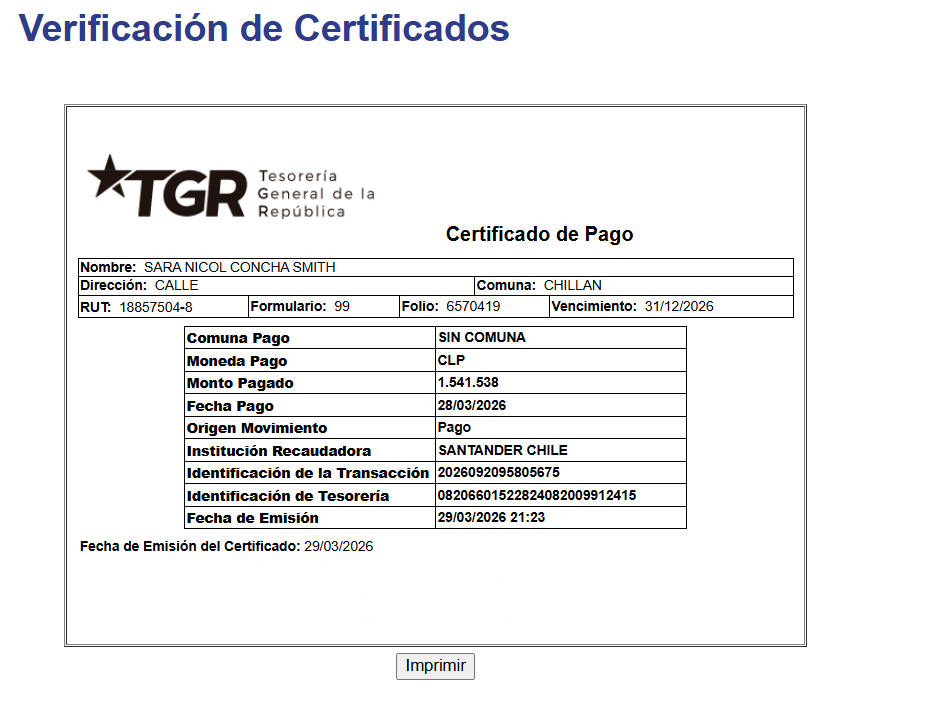Click 'Identificación de la Transacción' label

307,473
